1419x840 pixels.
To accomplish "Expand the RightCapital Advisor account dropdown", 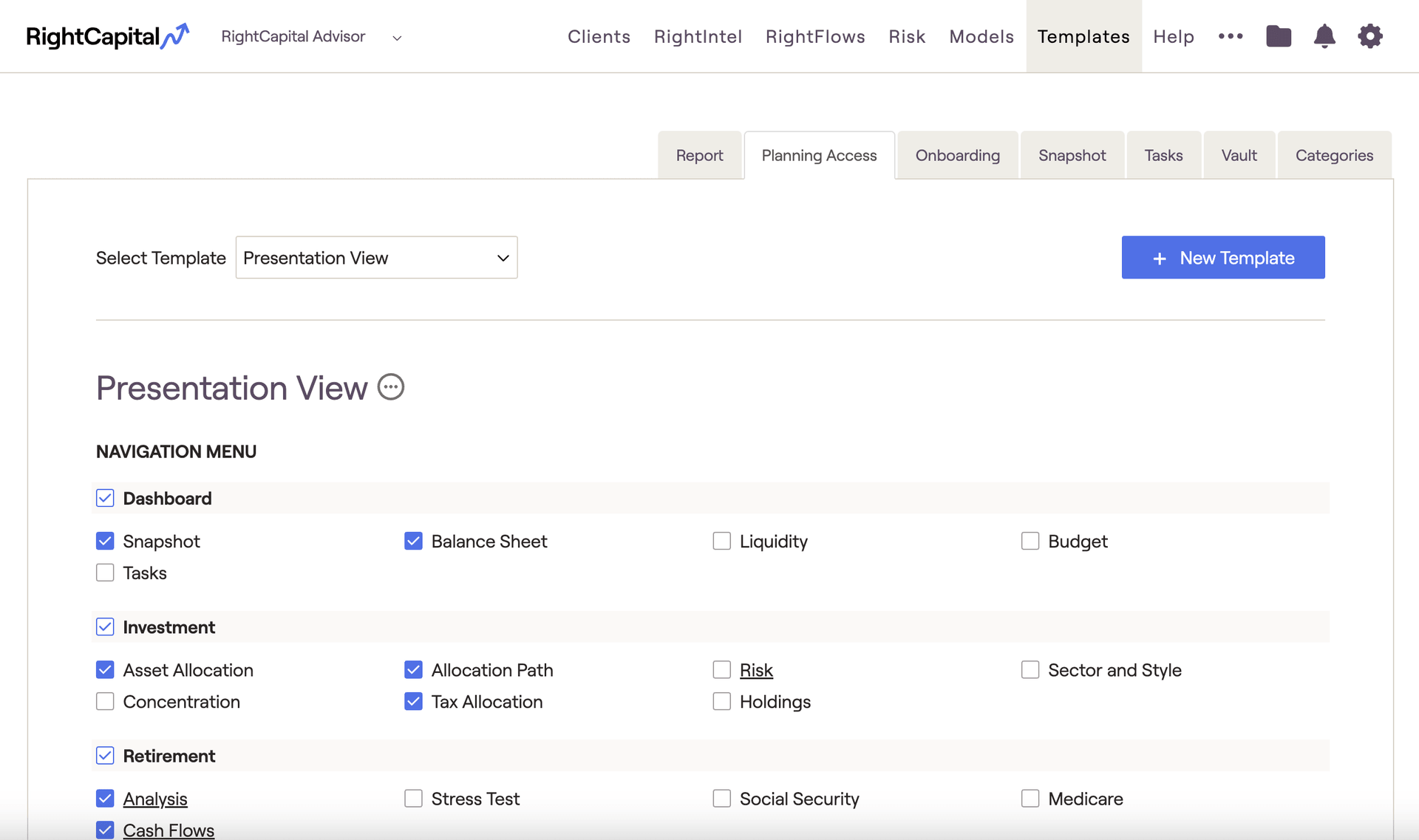I will pos(312,37).
